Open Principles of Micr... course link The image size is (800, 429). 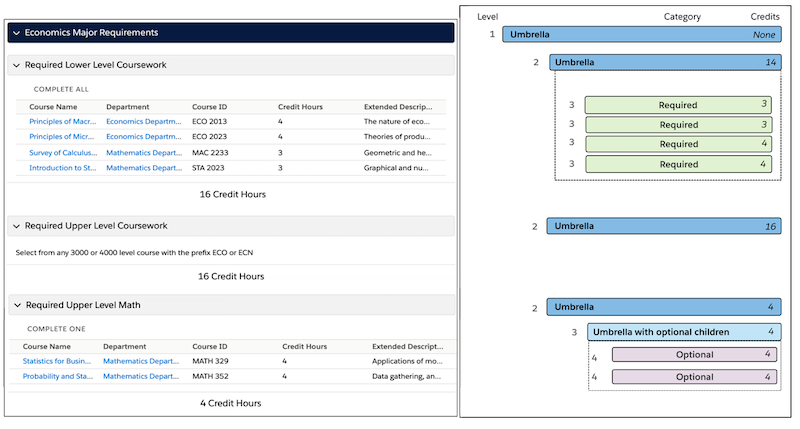(x=62, y=137)
